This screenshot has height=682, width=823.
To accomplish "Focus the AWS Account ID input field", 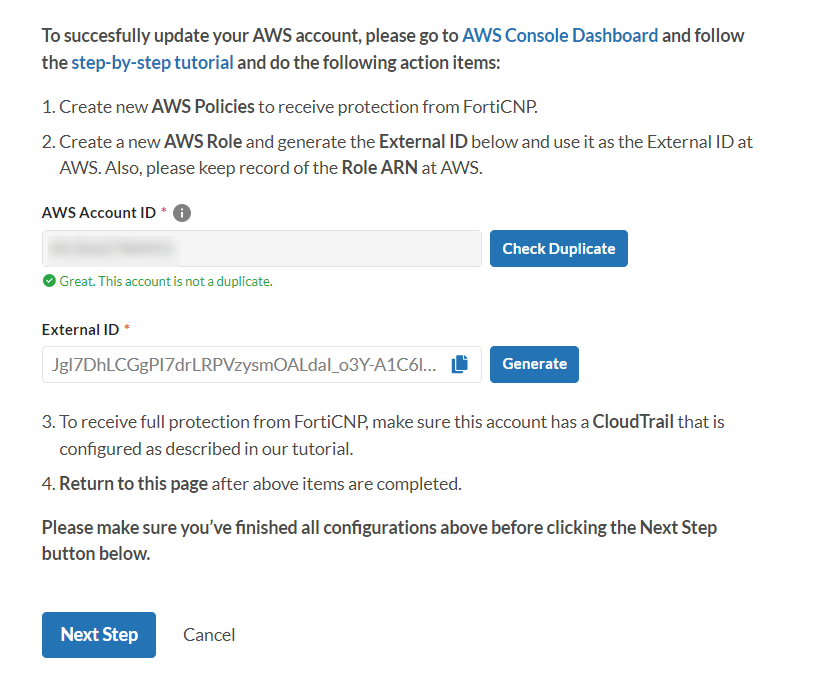I will pos(262,248).
